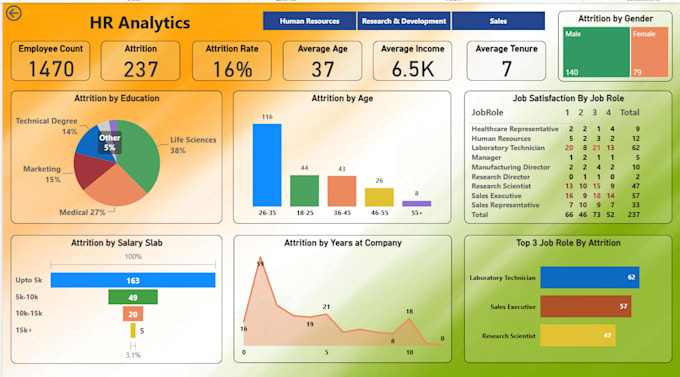Image resolution: width=680 pixels, height=377 pixels.
Task: Select the 26-35 age bar
Action: click(x=267, y=165)
